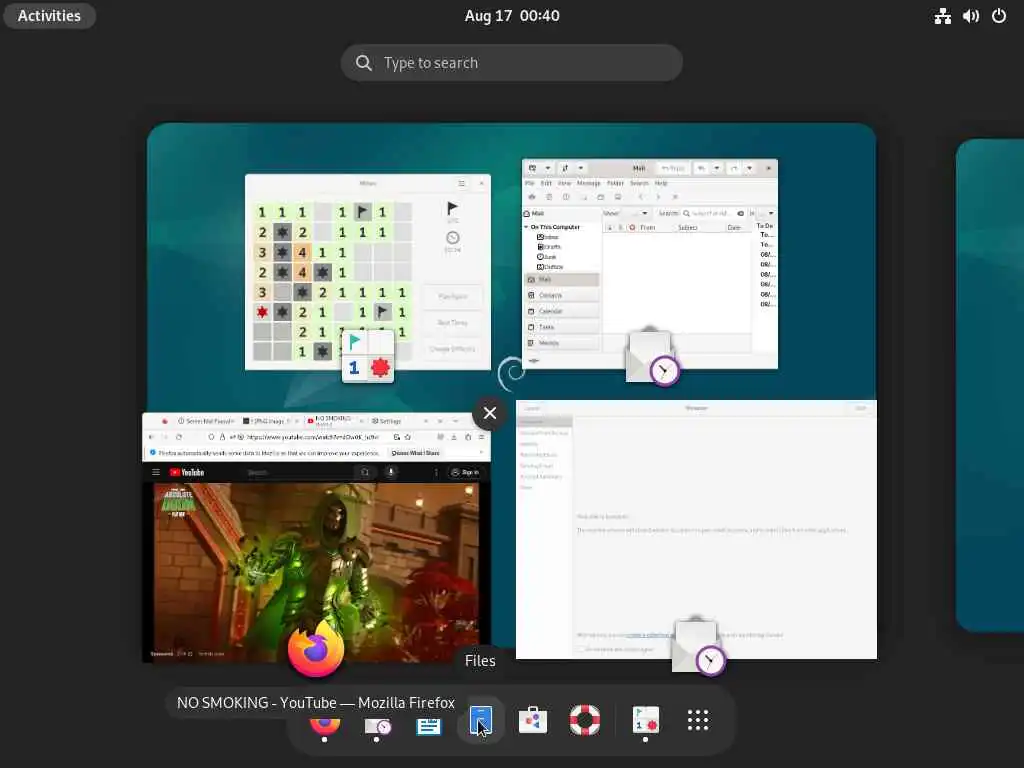
Task: Sort Evolution messages by Subject column
Action: coord(688,227)
